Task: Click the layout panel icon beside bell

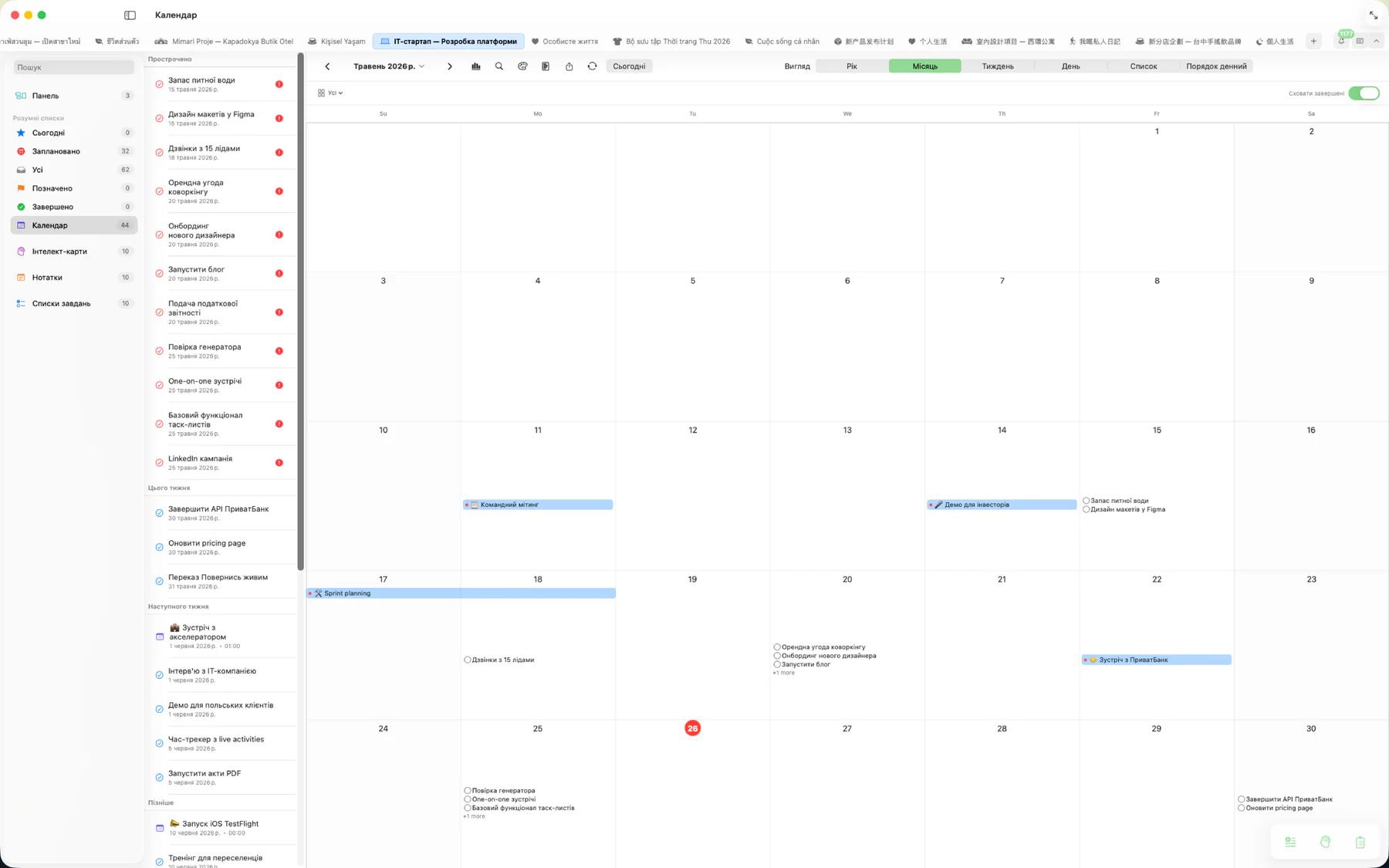Action: click(1360, 41)
